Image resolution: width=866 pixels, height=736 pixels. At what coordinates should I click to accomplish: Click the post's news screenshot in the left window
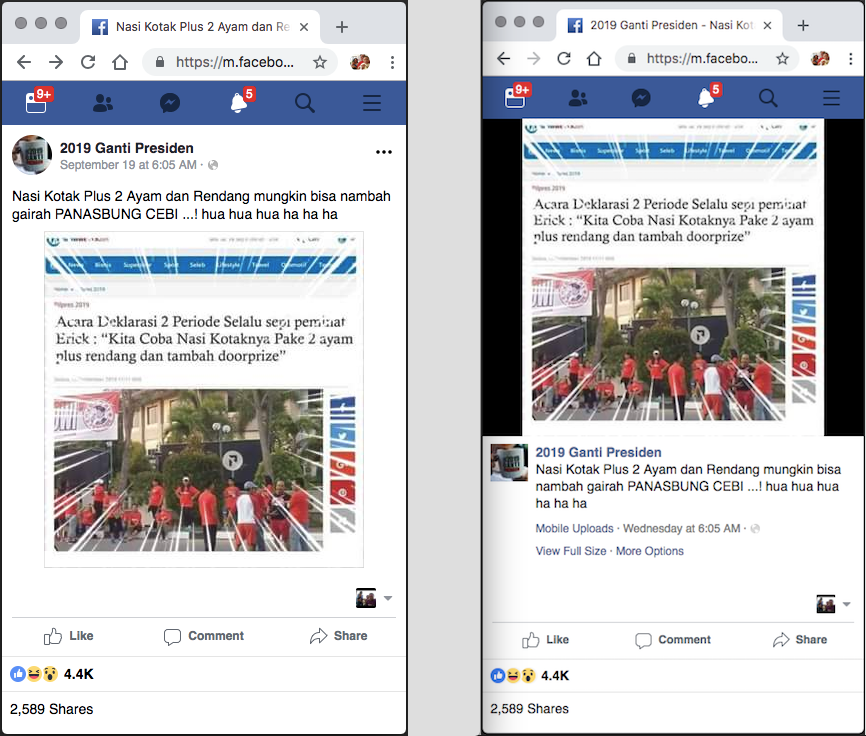coord(203,399)
